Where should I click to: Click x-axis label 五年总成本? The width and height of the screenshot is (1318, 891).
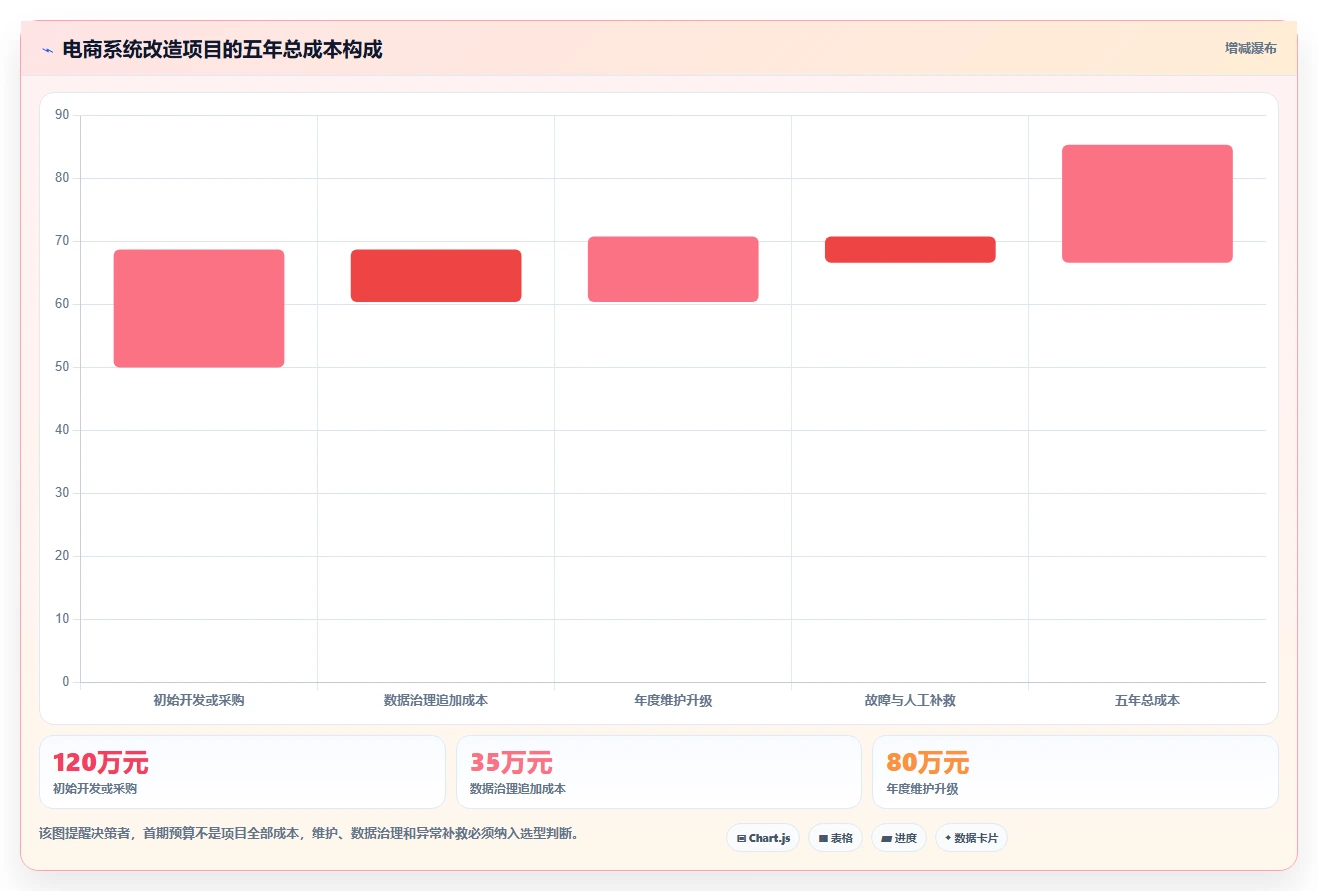[1147, 700]
